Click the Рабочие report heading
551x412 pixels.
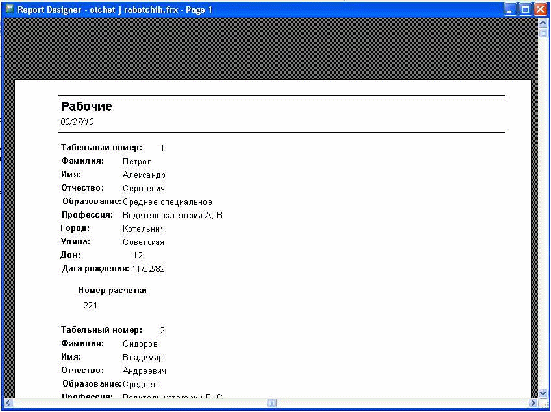pyautogui.click(x=86, y=107)
